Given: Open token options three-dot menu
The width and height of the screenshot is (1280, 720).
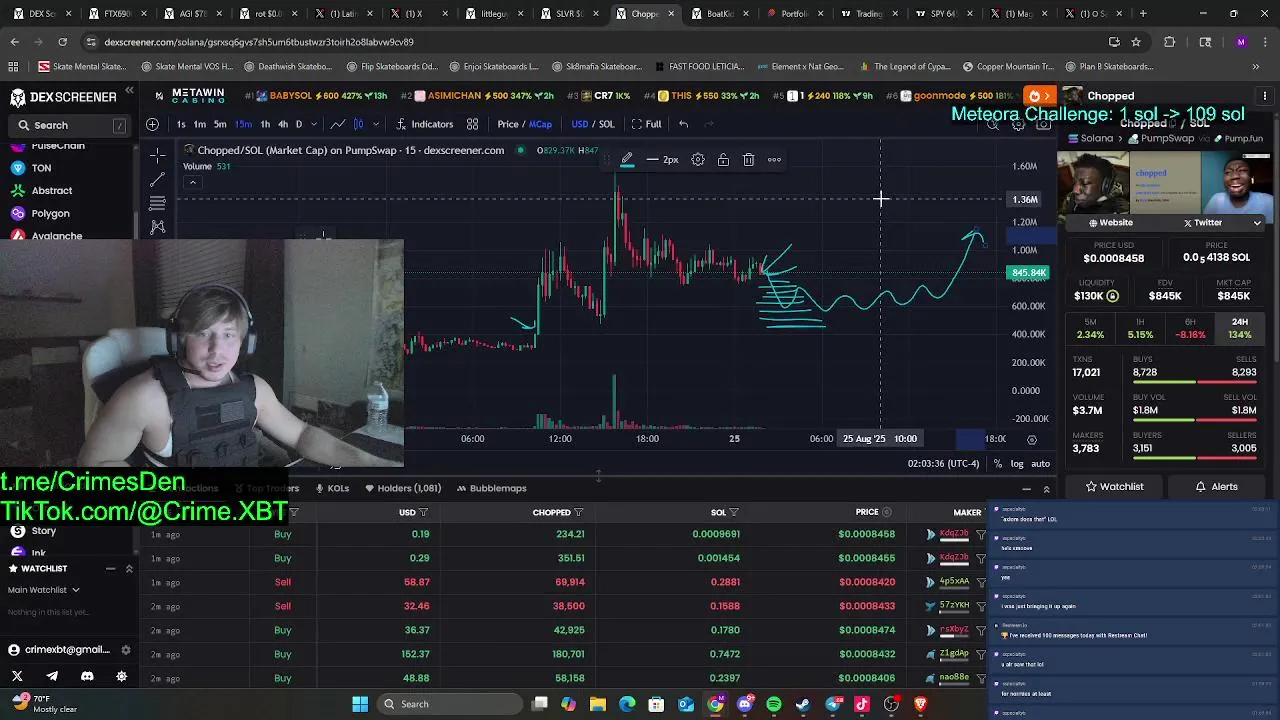Looking at the screenshot, I should click(1265, 96).
